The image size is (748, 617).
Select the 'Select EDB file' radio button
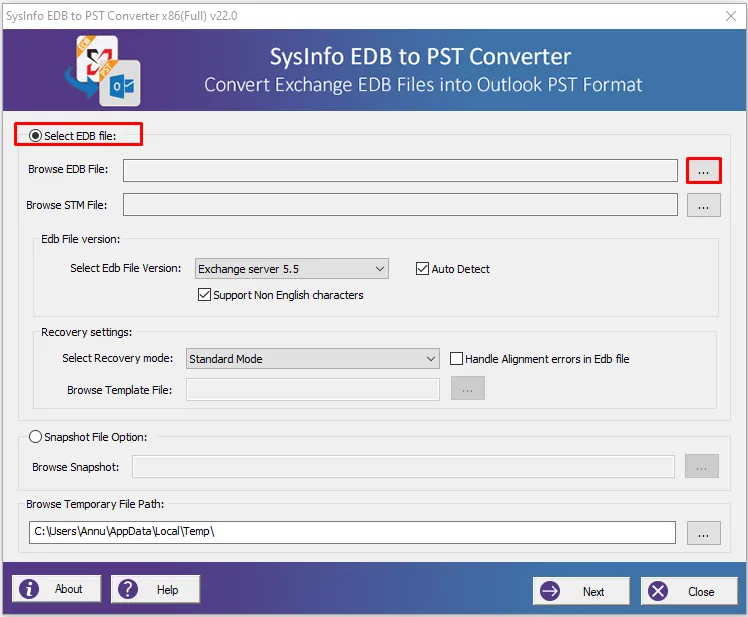point(35,136)
